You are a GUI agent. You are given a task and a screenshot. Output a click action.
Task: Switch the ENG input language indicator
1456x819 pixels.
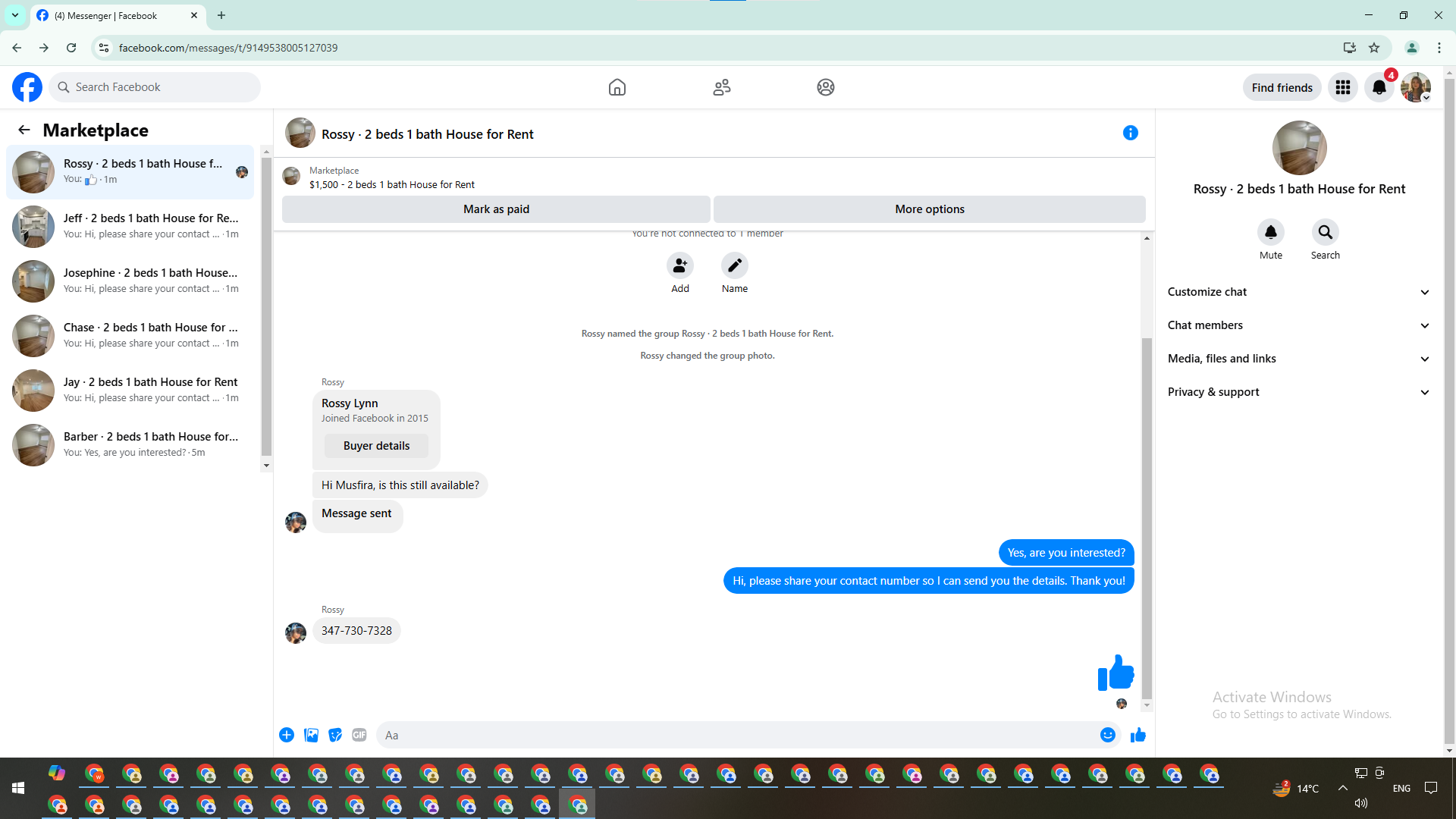tap(1401, 789)
